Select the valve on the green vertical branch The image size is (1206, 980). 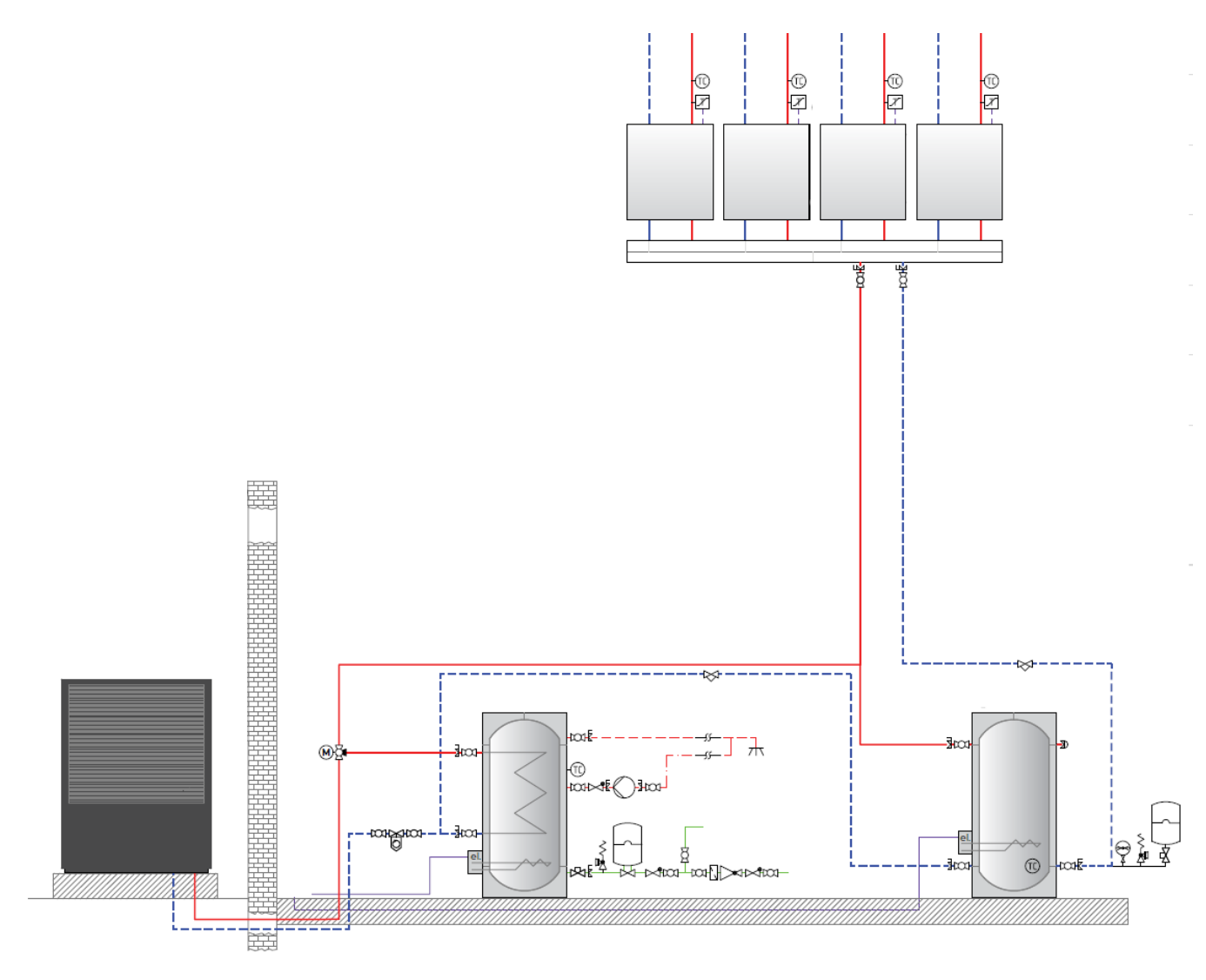685,855
